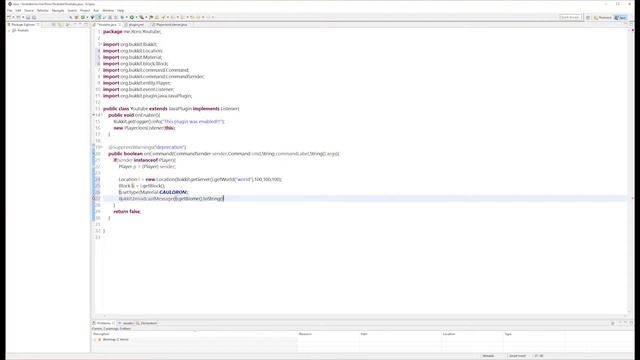This screenshot has width=640, height=360.
Task: Open the Refactor menu
Action: click(42, 11)
